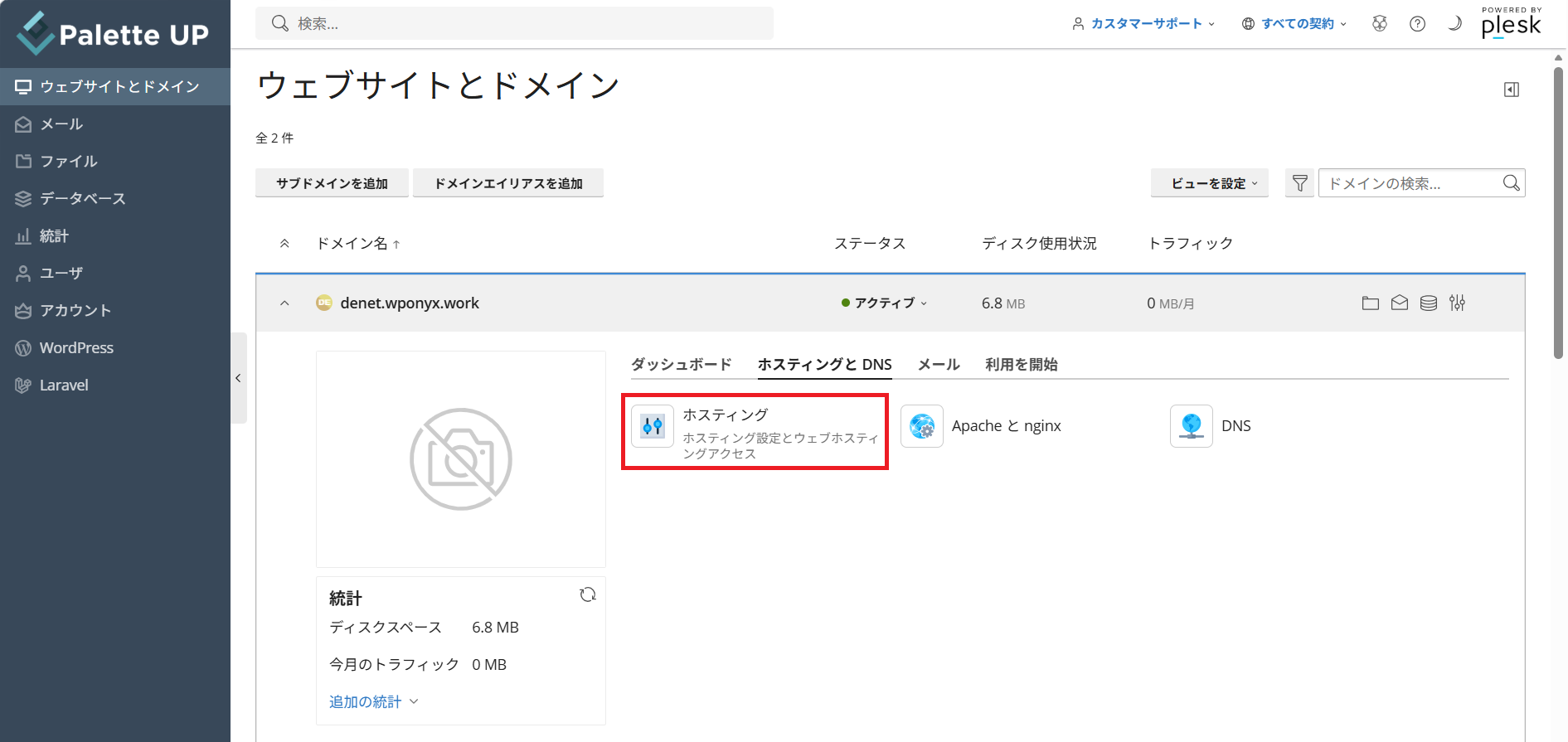1568x742 pixels.
Task: Click the ディスクスペース 6.8 MB value
Action: [x=495, y=628]
